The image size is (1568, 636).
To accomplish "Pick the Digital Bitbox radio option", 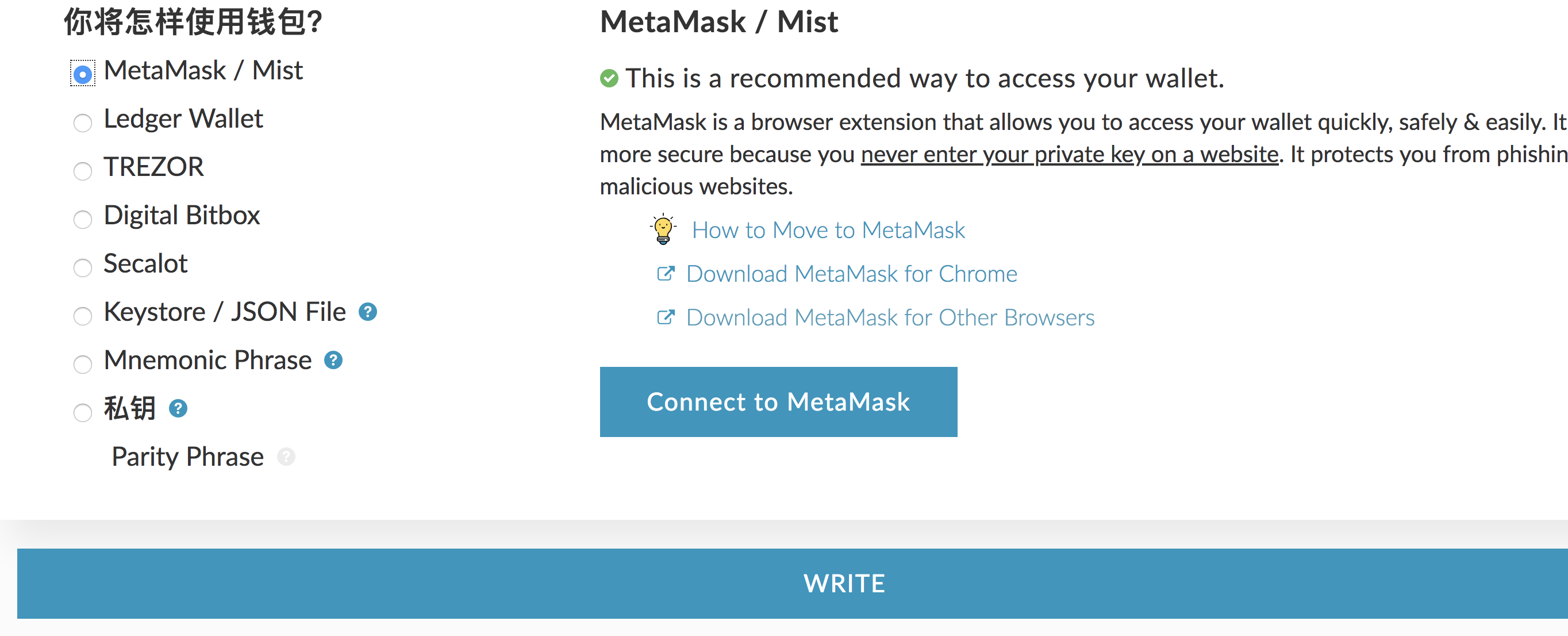I will pos(83,219).
